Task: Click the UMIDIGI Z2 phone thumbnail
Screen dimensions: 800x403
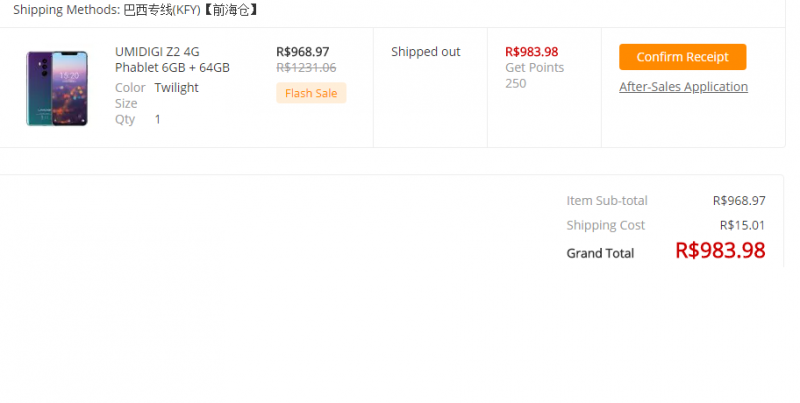Action: pos(57,88)
